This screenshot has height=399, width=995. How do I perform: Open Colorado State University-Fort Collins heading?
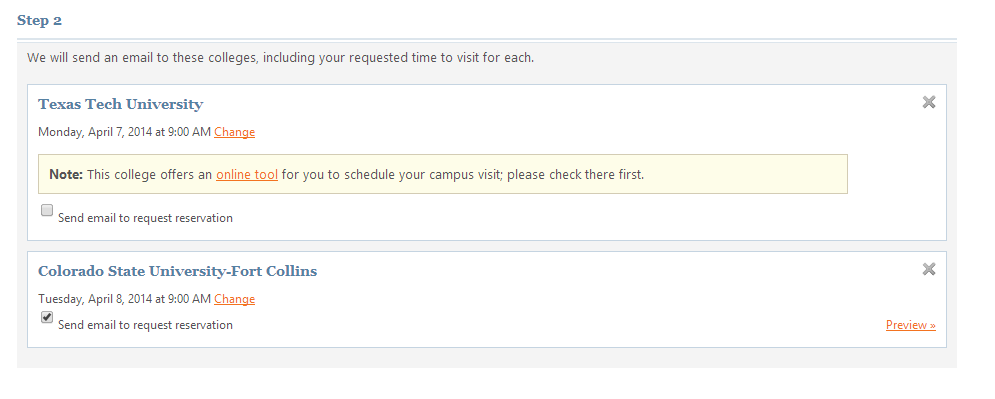[x=178, y=271]
